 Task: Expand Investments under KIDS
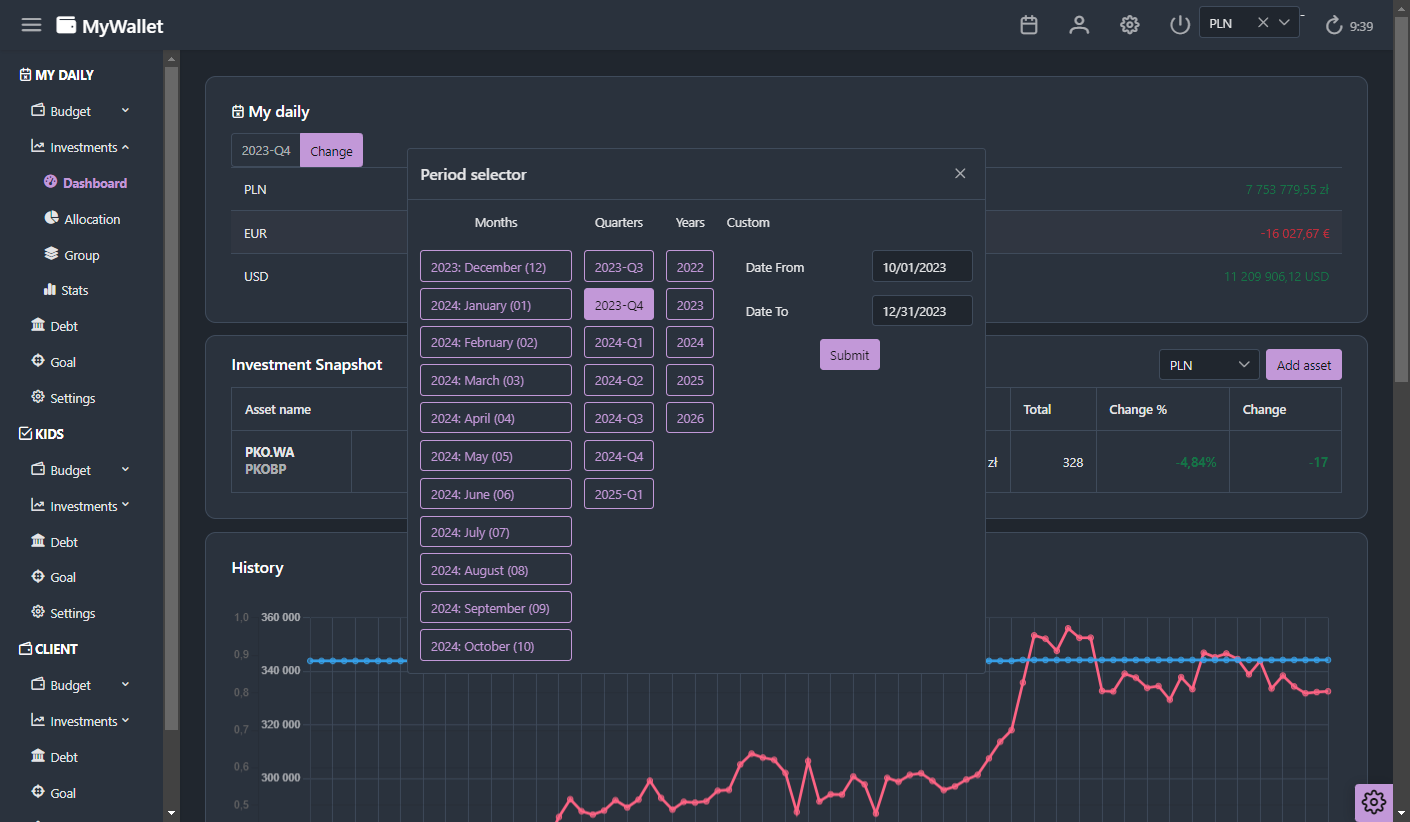tap(80, 506)
